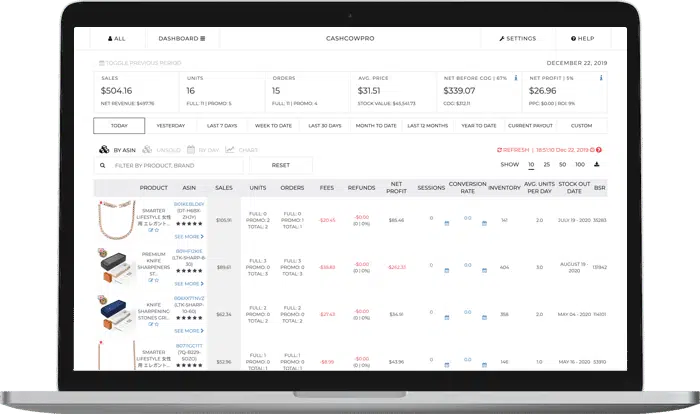Sort table by UNITS column header
Image resolution: width=700 pixels, height=414 pixels.
tap(258, 188)
